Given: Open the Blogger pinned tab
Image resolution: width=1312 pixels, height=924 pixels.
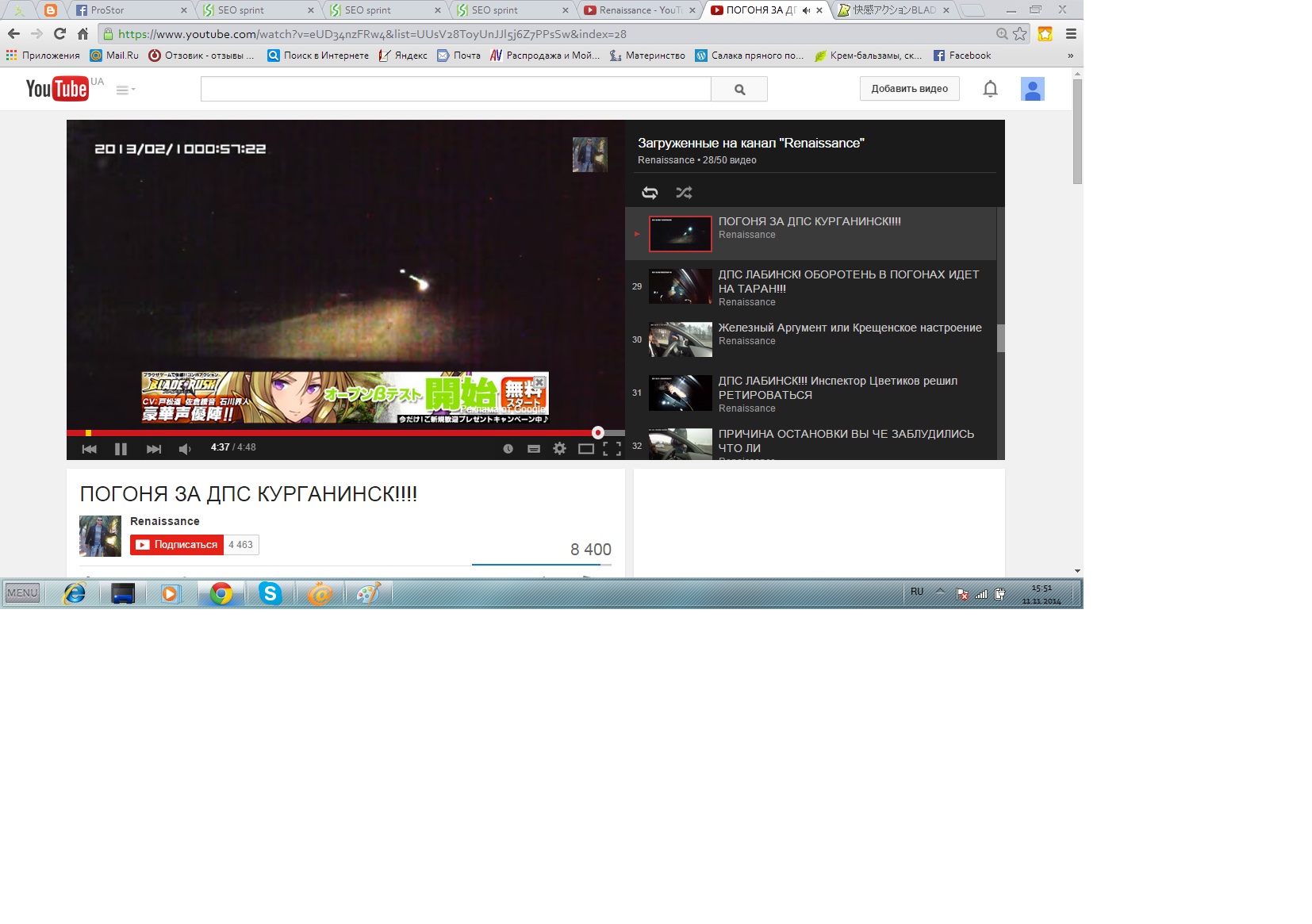Looking at the screenshot, I should coord(51,10).
